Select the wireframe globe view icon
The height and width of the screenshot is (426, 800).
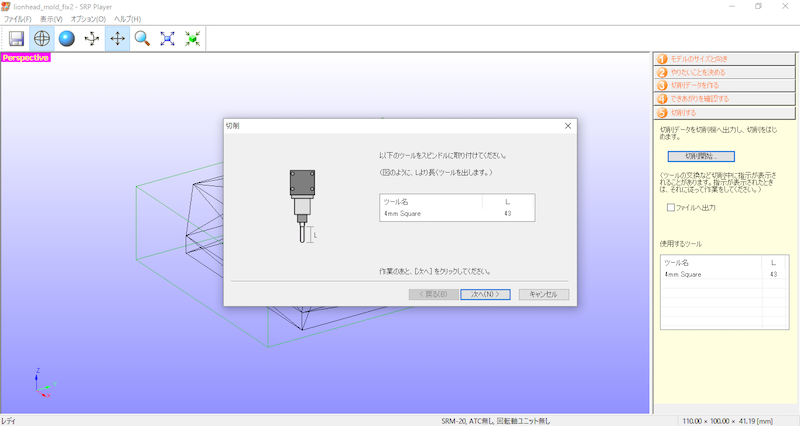[42, 39]
